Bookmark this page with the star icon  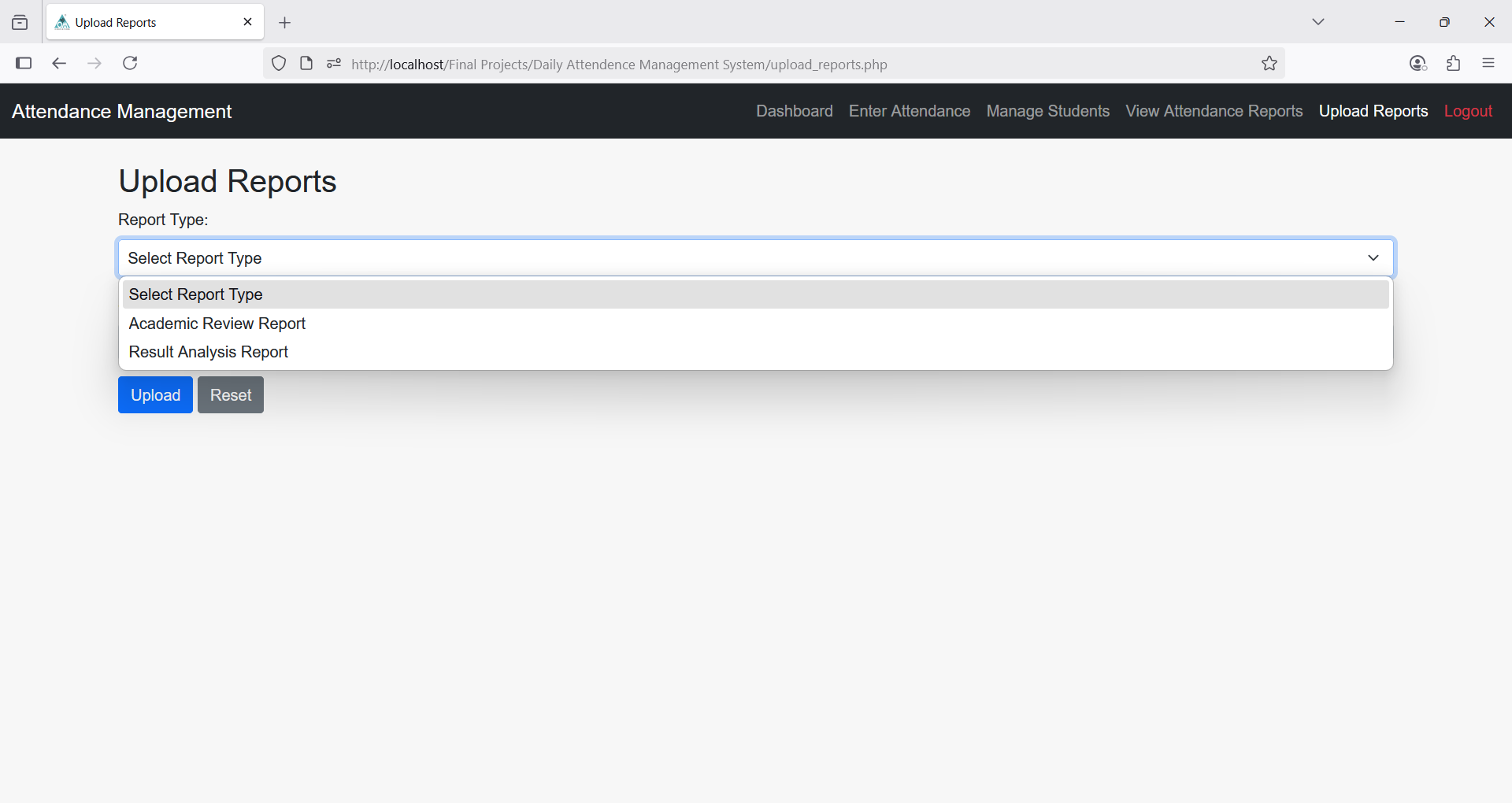[x=1269, y=64]
